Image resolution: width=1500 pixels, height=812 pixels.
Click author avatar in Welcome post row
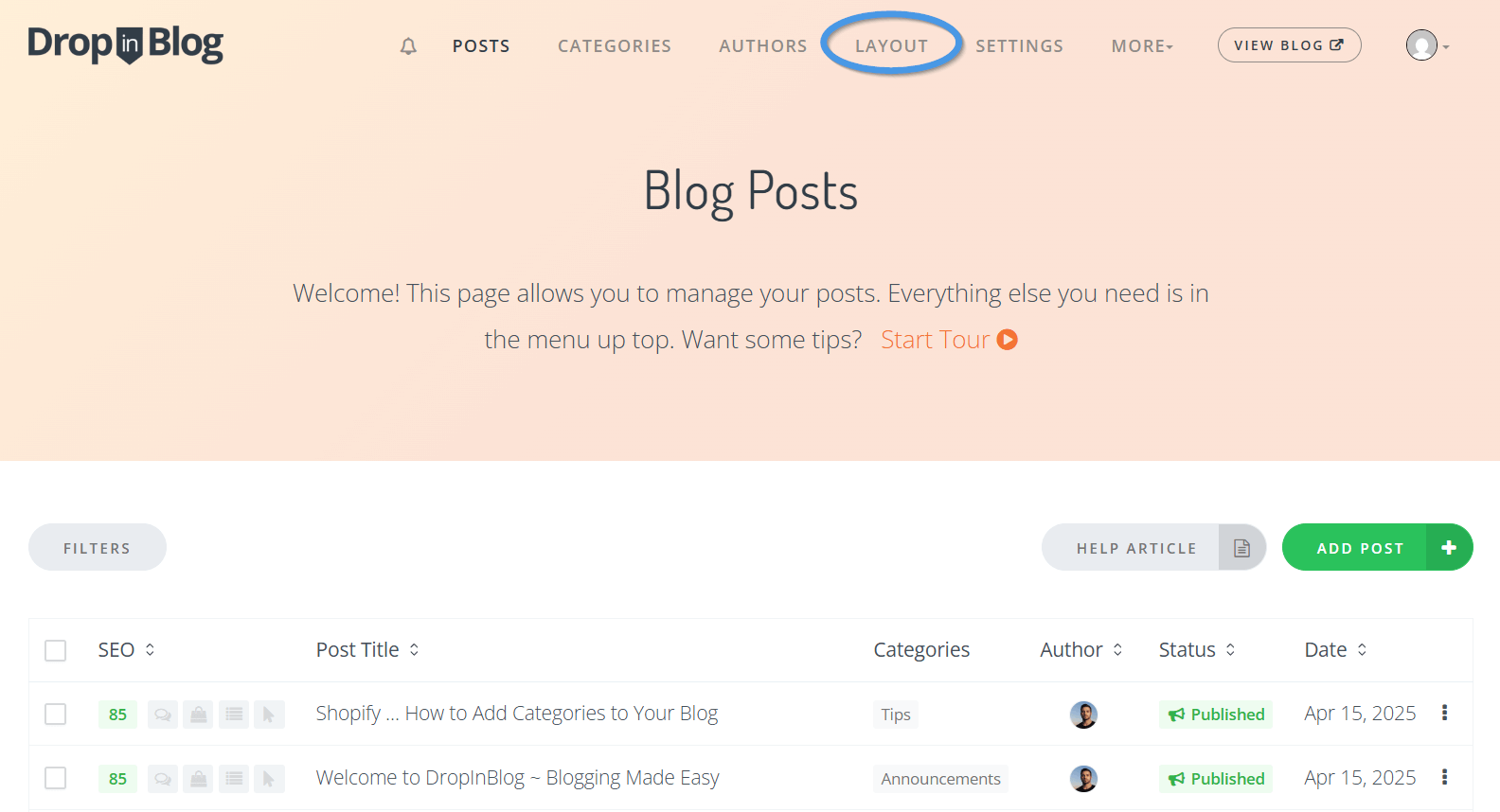tap(1083, 779)
